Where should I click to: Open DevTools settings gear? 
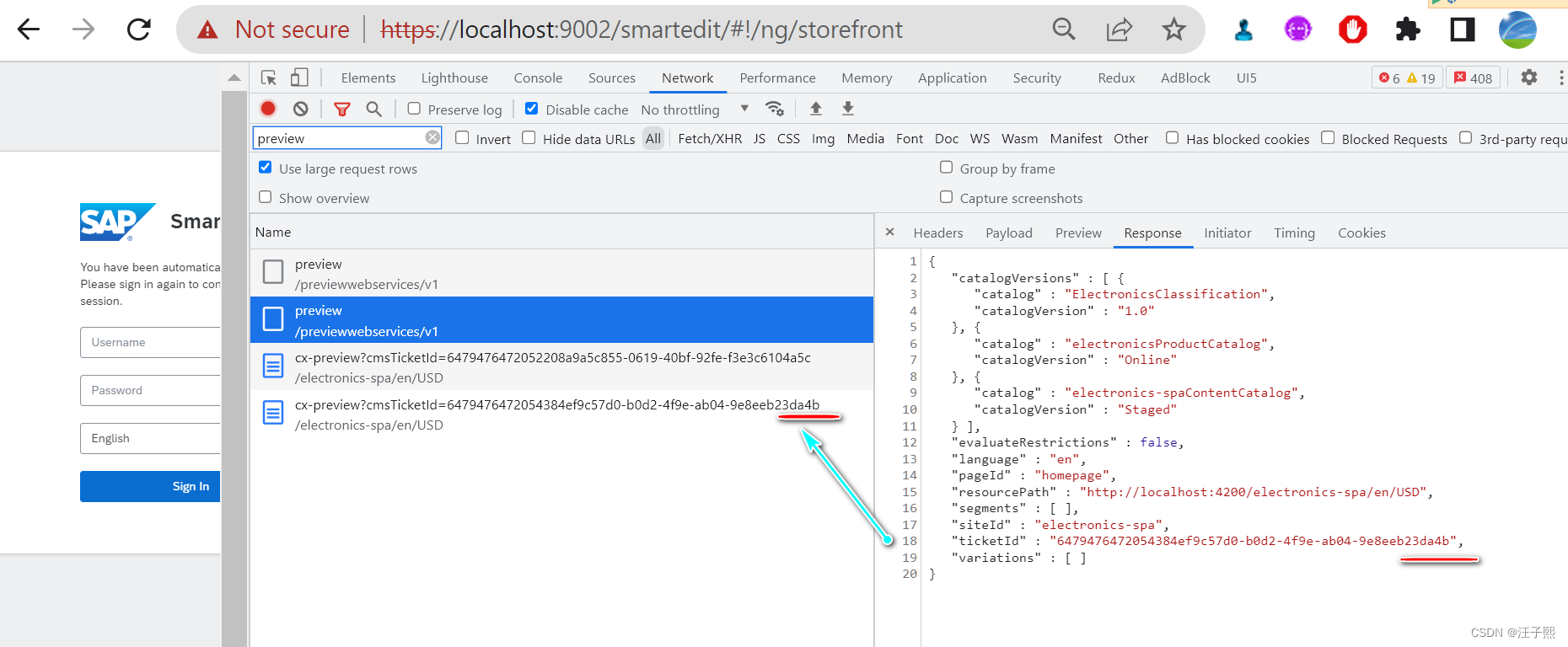1529,78
